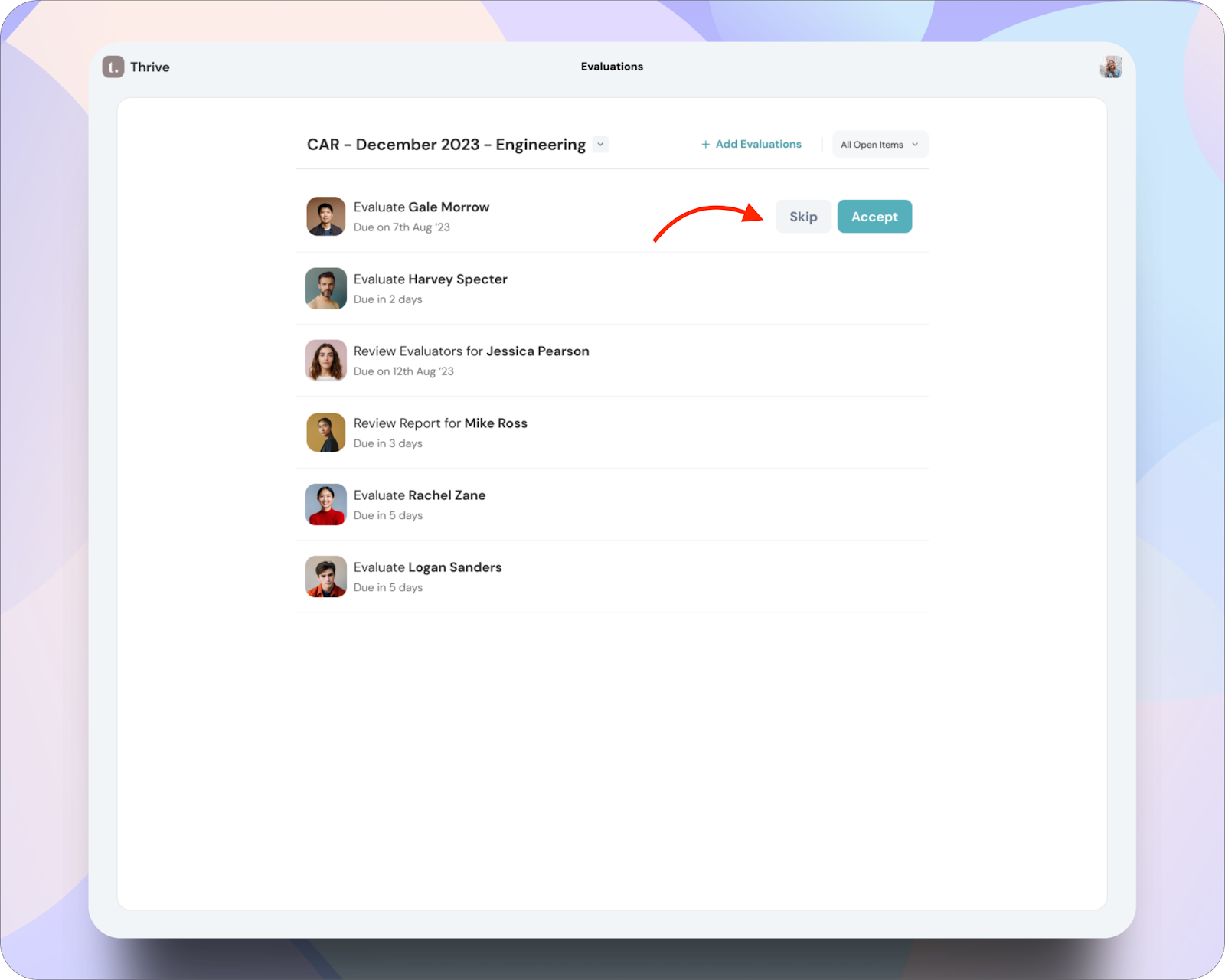Open the All Open Items filter dropdown
Image resolution: width=1225 pixels, height=980 pixels.
[880, 145]
